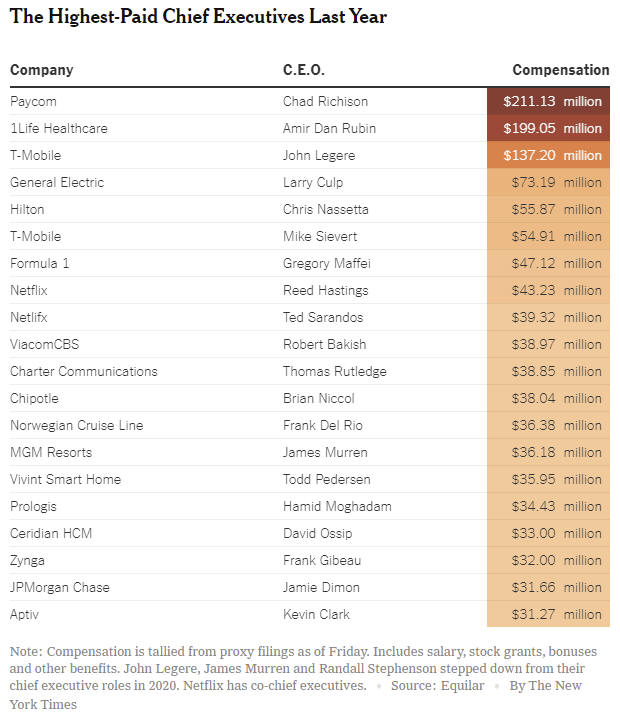Click Jamie Dimon's name
This screenshot has width=620, height=721.
321,588
